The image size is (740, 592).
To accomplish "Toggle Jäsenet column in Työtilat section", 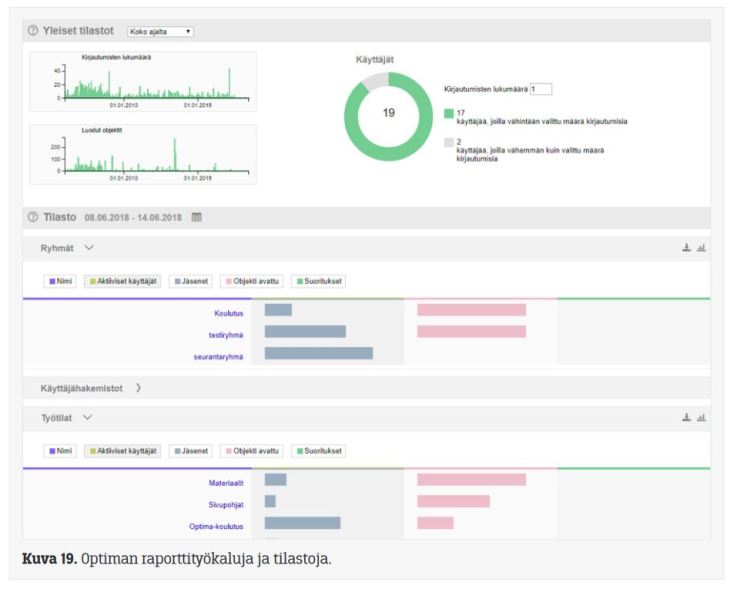I will click(190, 452).
